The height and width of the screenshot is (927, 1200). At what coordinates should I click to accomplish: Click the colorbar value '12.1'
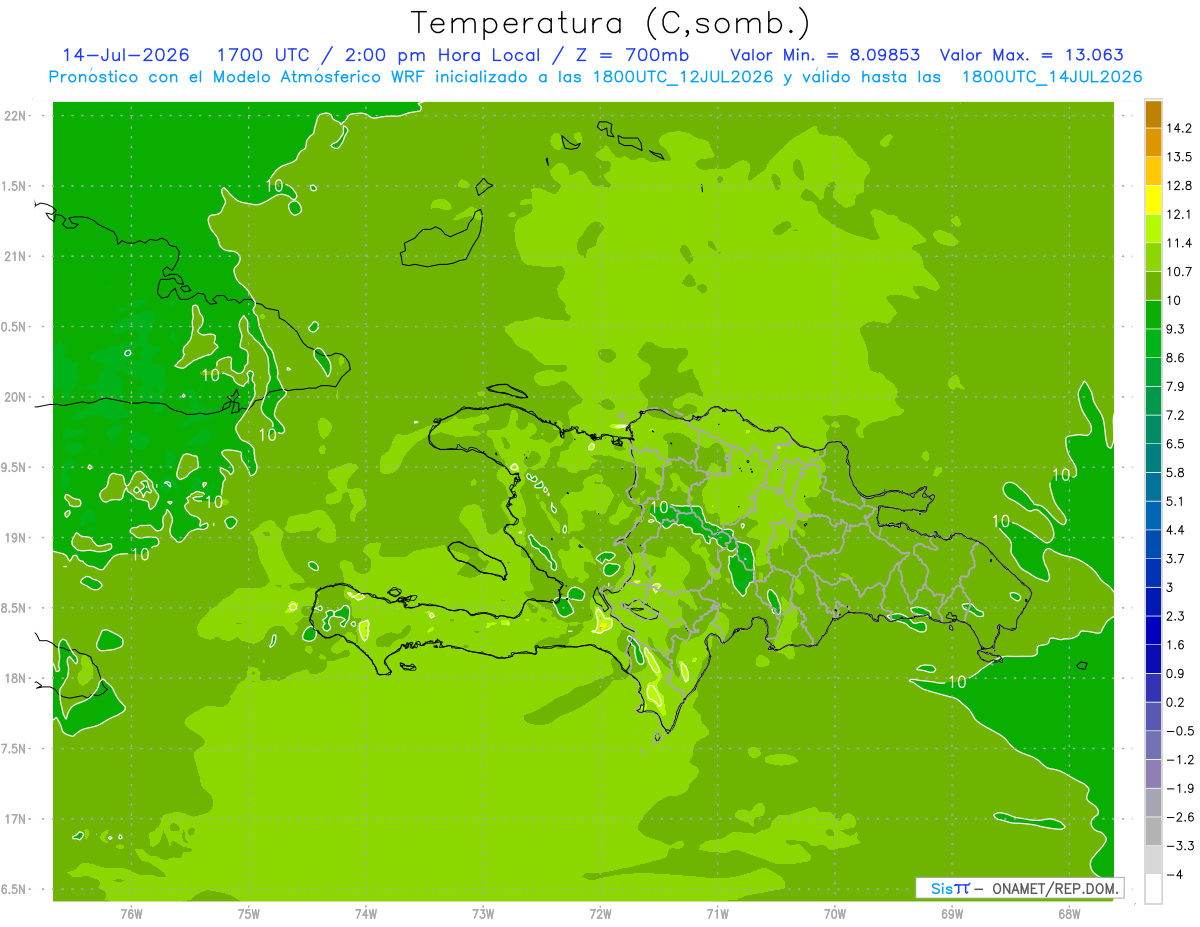(x=1178, y=214)
